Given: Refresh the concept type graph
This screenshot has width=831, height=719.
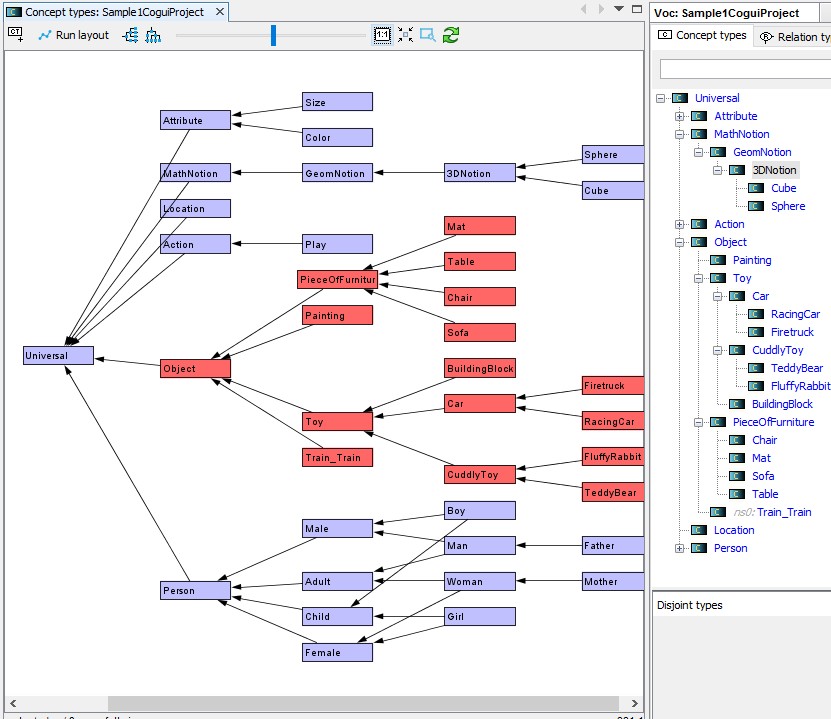Looking at the screenshot, I should point(451,35).
